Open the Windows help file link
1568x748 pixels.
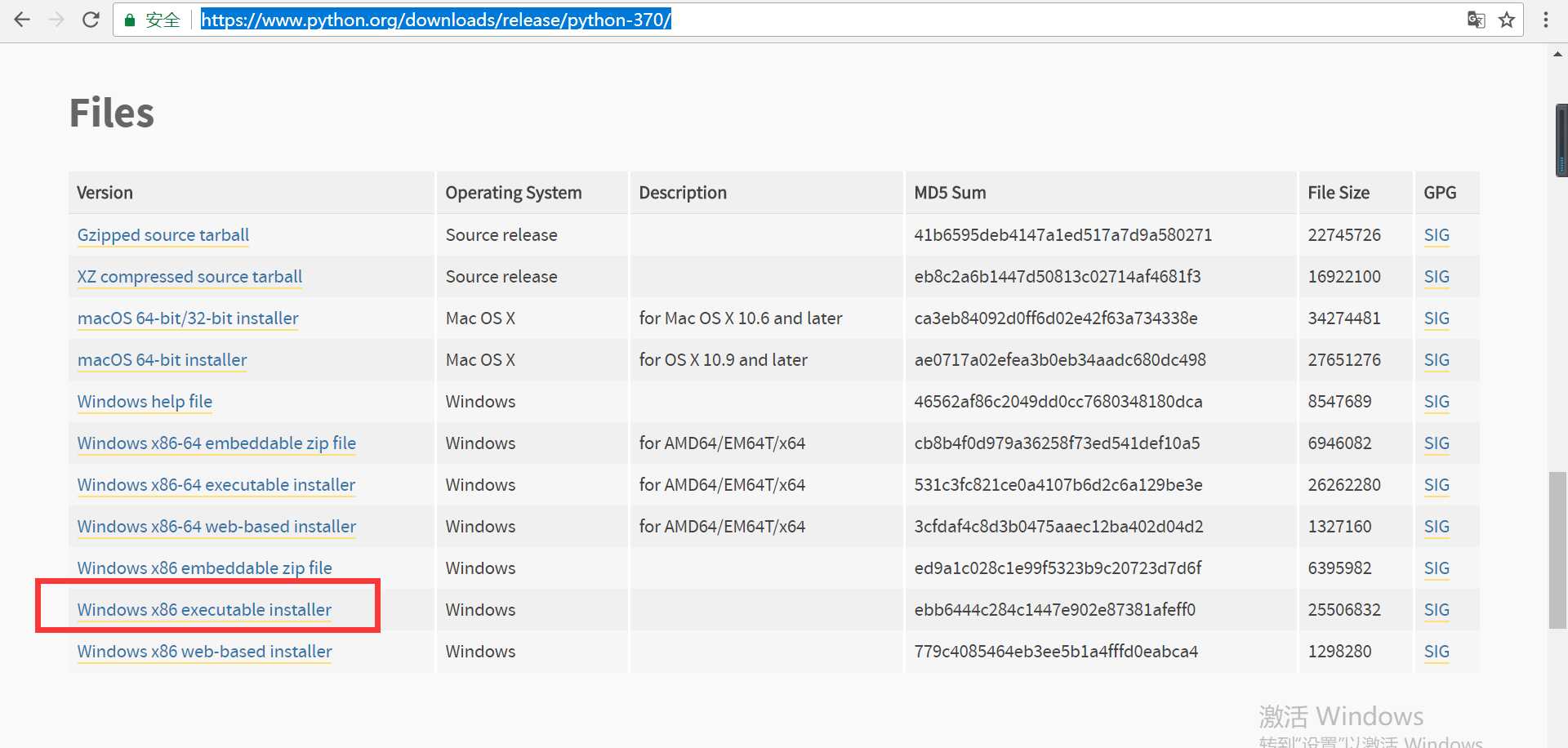coord(145,402)
